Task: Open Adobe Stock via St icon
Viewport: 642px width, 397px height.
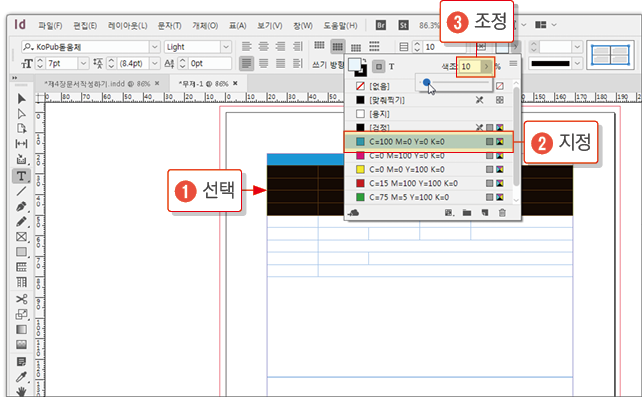Action: (x=403, y=25)
